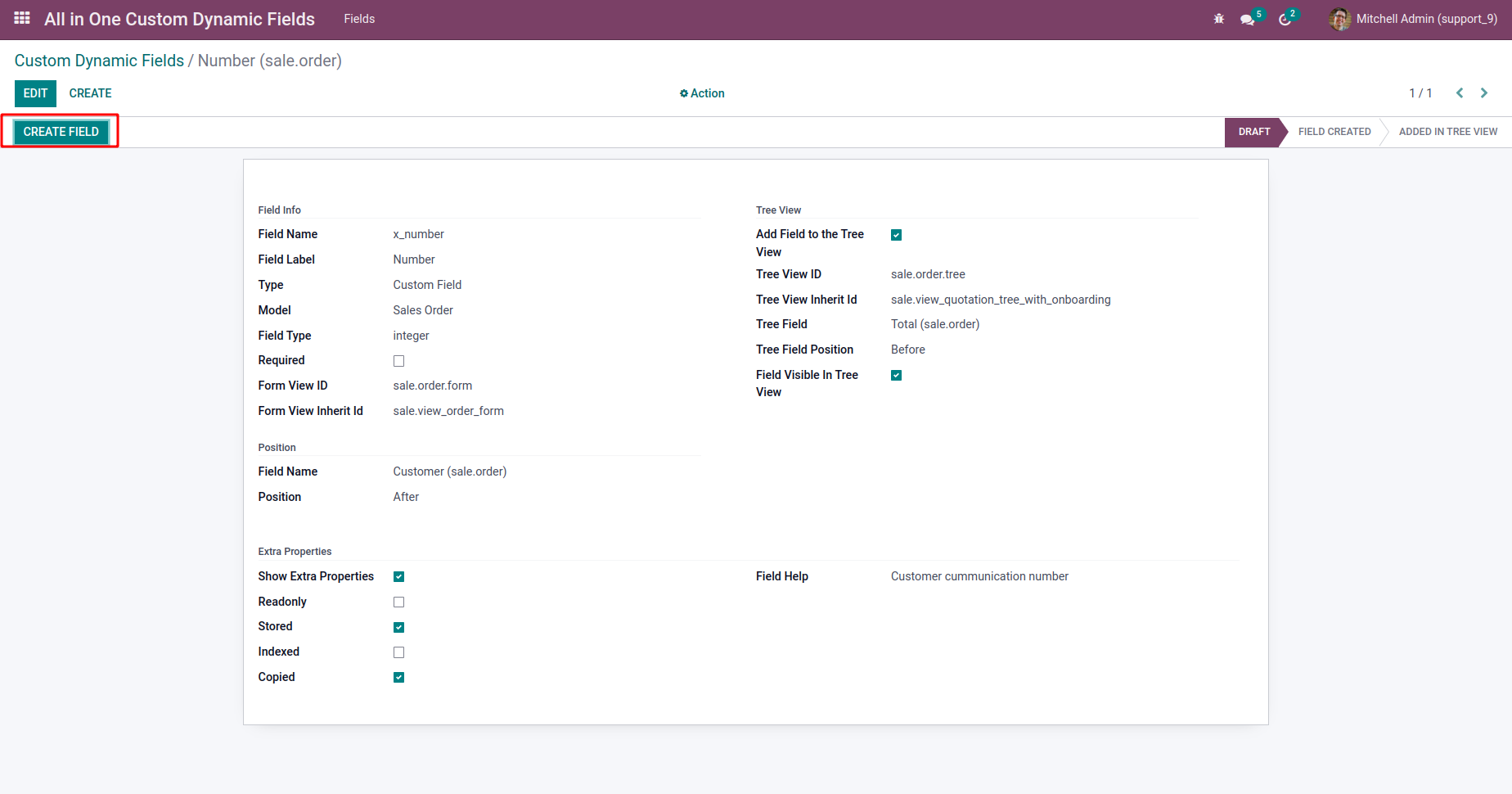
Task: Click the Number (sale.order) breadcrumb title
Action: pos(270,61)
